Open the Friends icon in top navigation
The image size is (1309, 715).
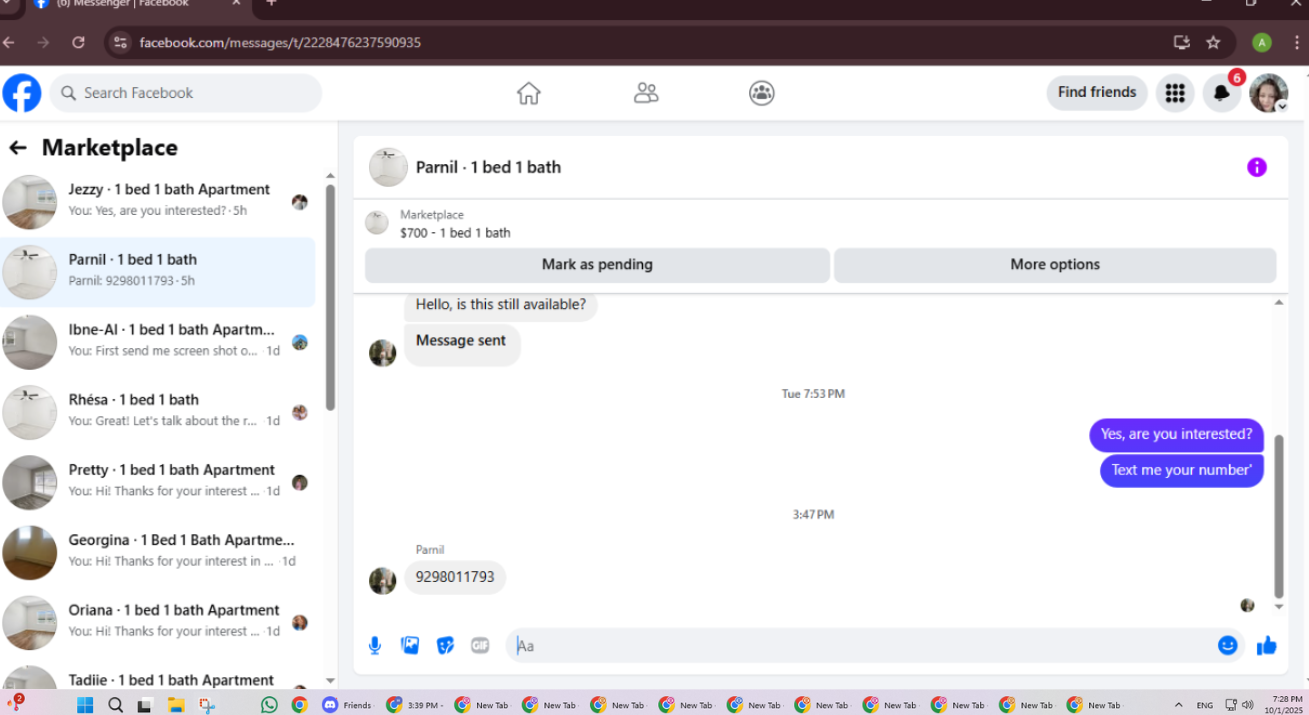[x=646, y=93]
